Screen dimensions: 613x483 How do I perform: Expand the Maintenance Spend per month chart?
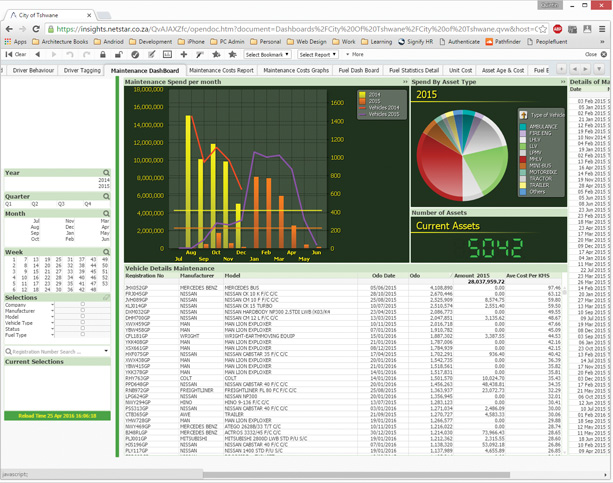pos(405,82)
